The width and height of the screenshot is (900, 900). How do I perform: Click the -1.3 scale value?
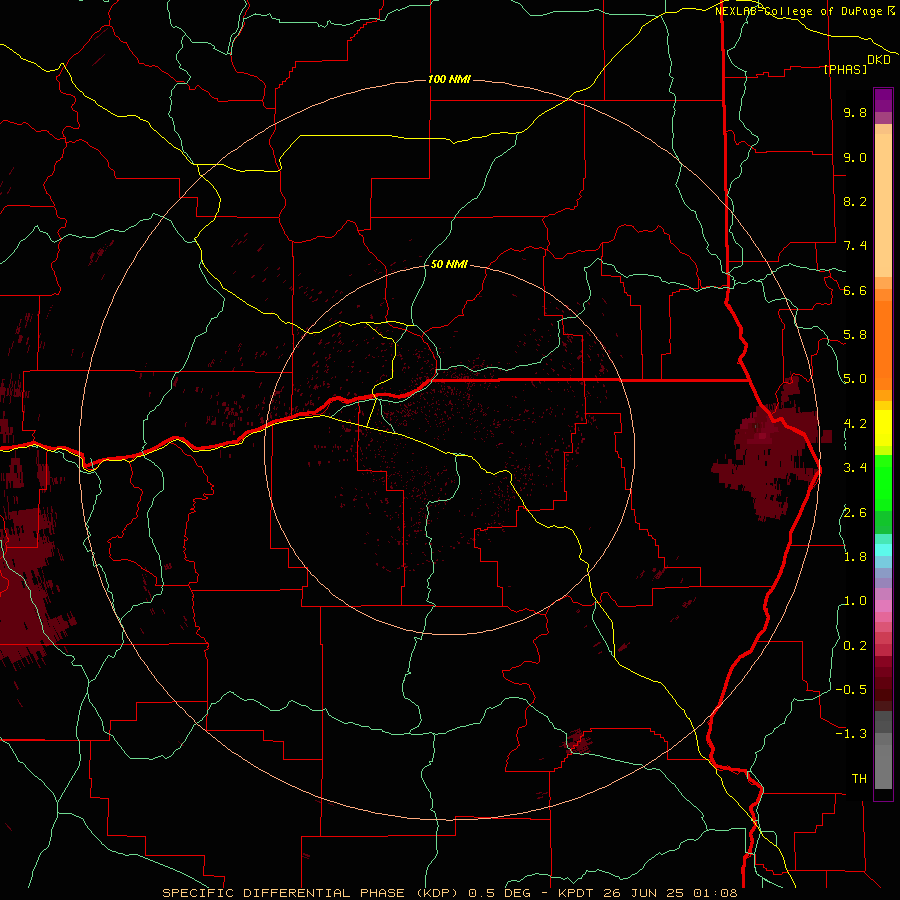click(851, 734)
